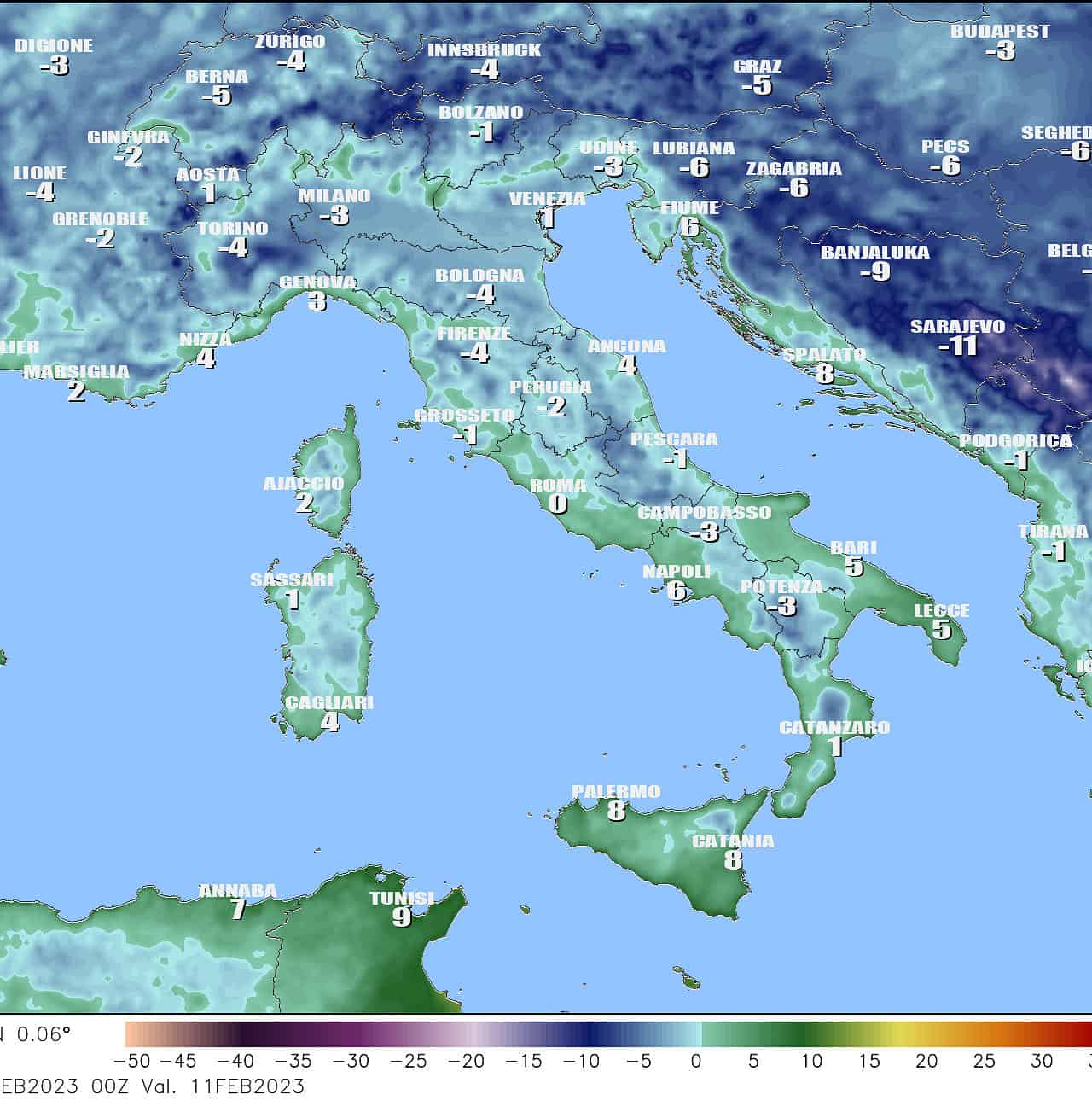1092x1106 pixels.
Task: Select the BARI city label
Action: pos(854,548)
